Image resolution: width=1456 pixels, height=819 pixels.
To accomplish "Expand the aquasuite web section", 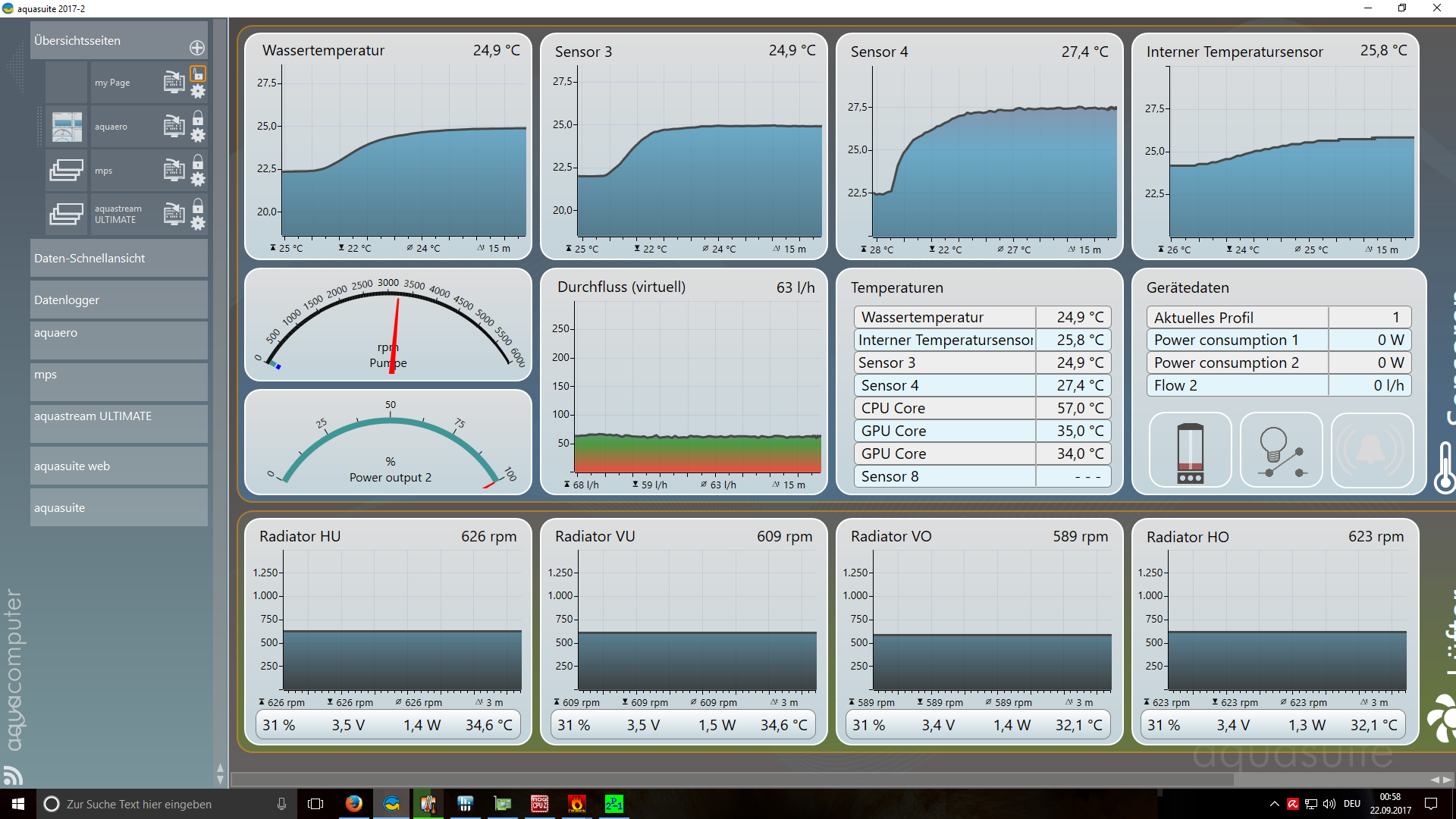I will point(119,466).
